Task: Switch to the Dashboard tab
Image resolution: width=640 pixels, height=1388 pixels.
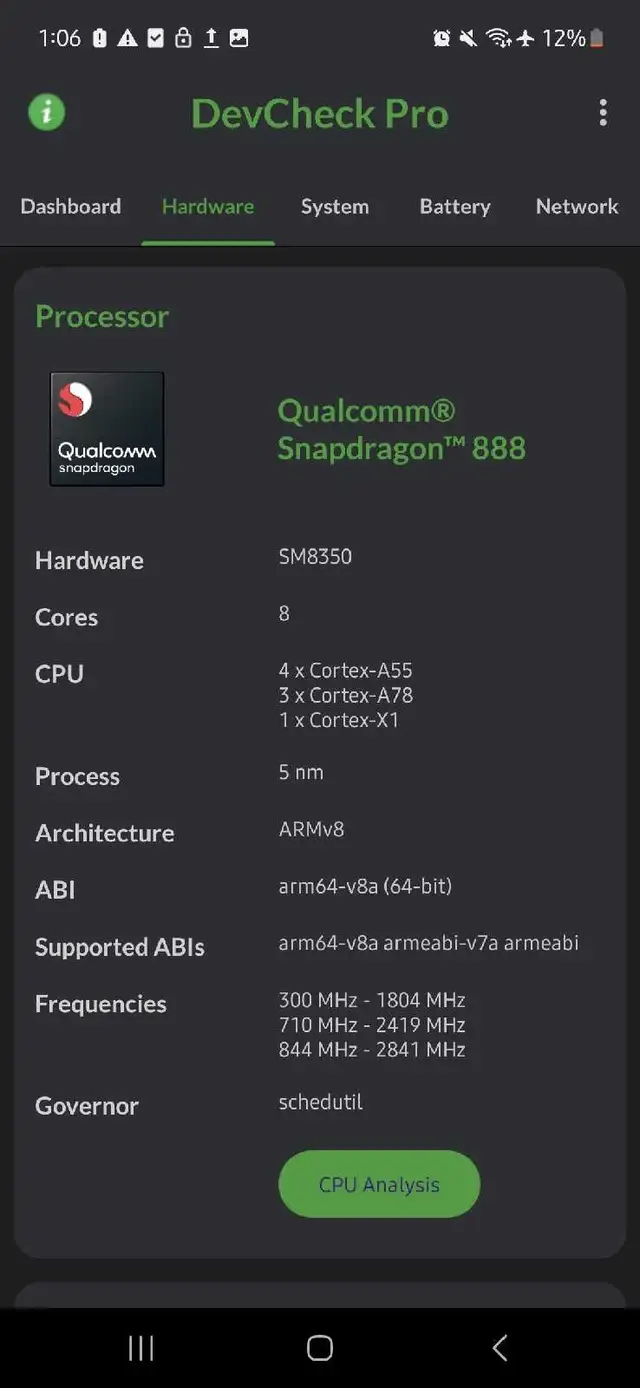Action: [71, 206]
